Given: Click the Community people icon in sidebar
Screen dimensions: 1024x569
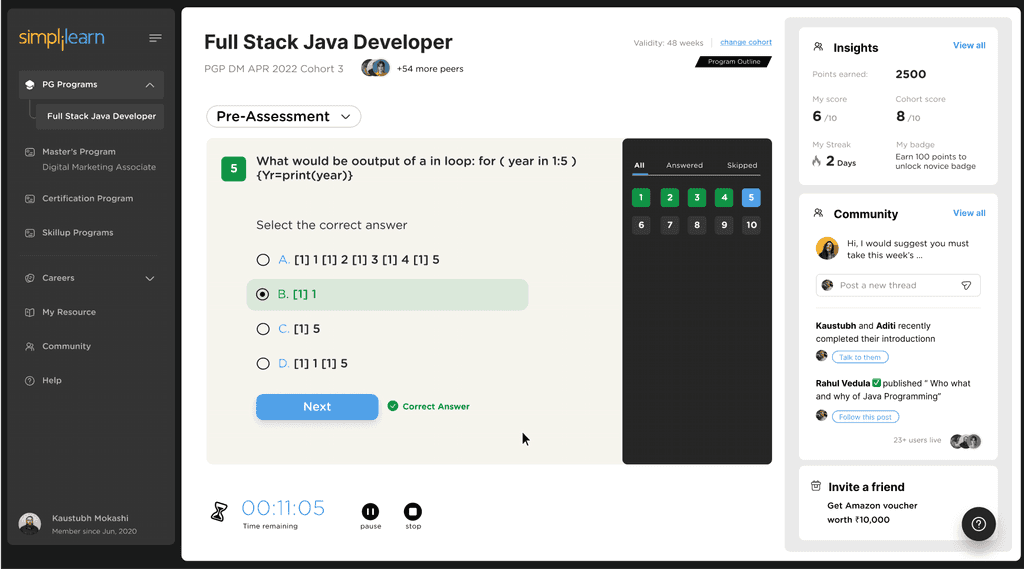Looking at the screenshot, I should point(29,346).
